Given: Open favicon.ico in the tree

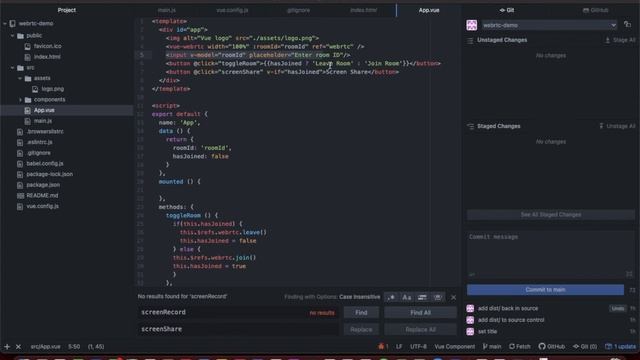Looking at the screenshot, I should (47, 47).
